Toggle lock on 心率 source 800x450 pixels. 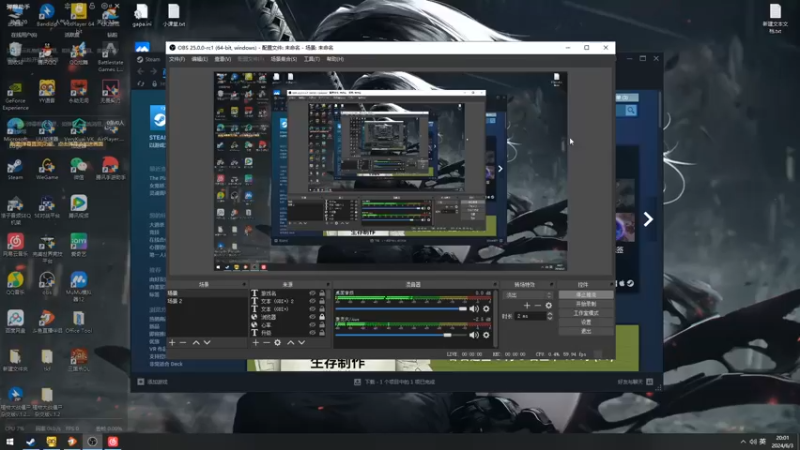point(322,324)
